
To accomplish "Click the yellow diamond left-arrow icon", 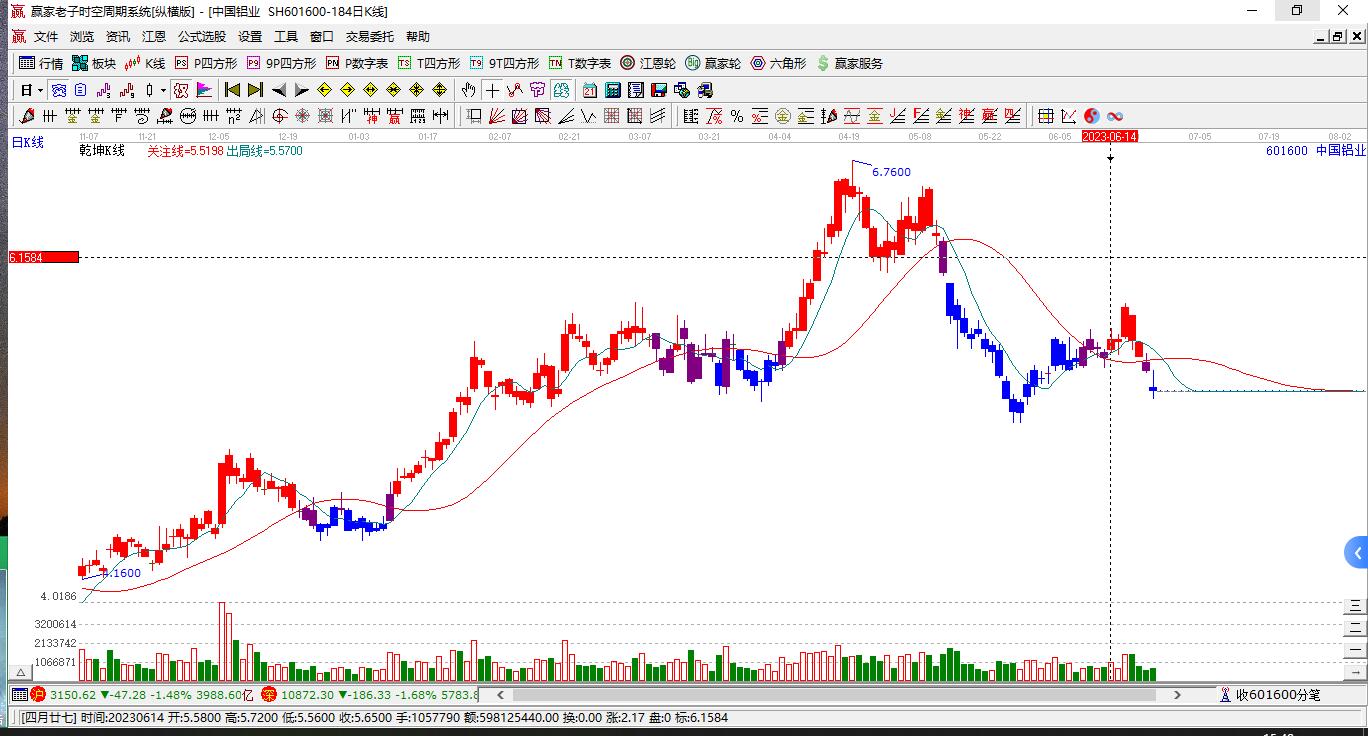I will 324,90.
